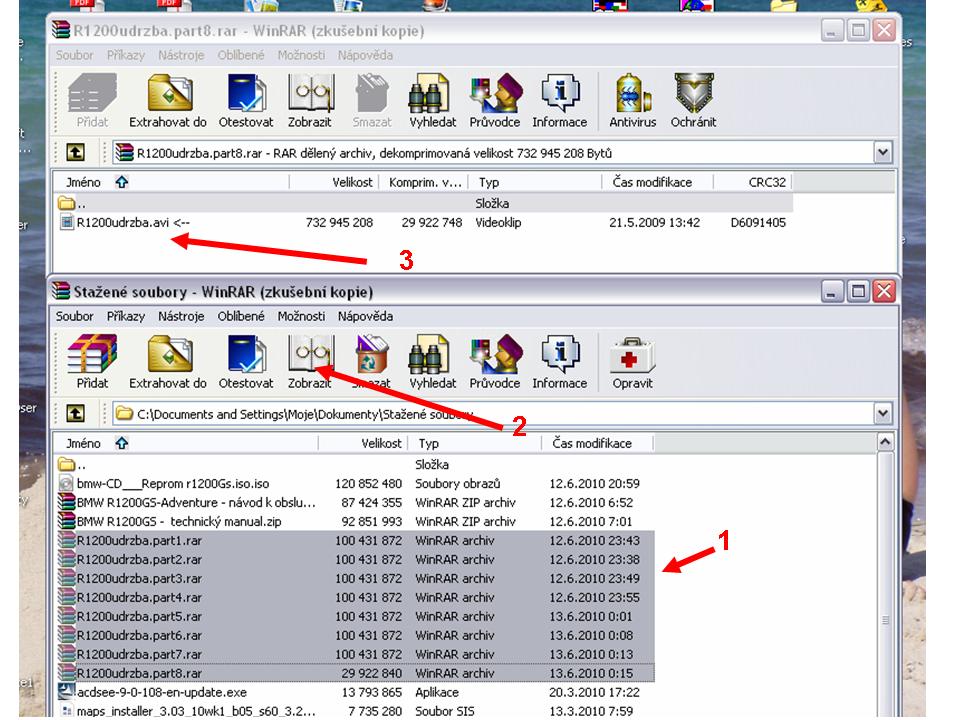Open Příkazy menu in the Stažené soubory window

point(126,317)
